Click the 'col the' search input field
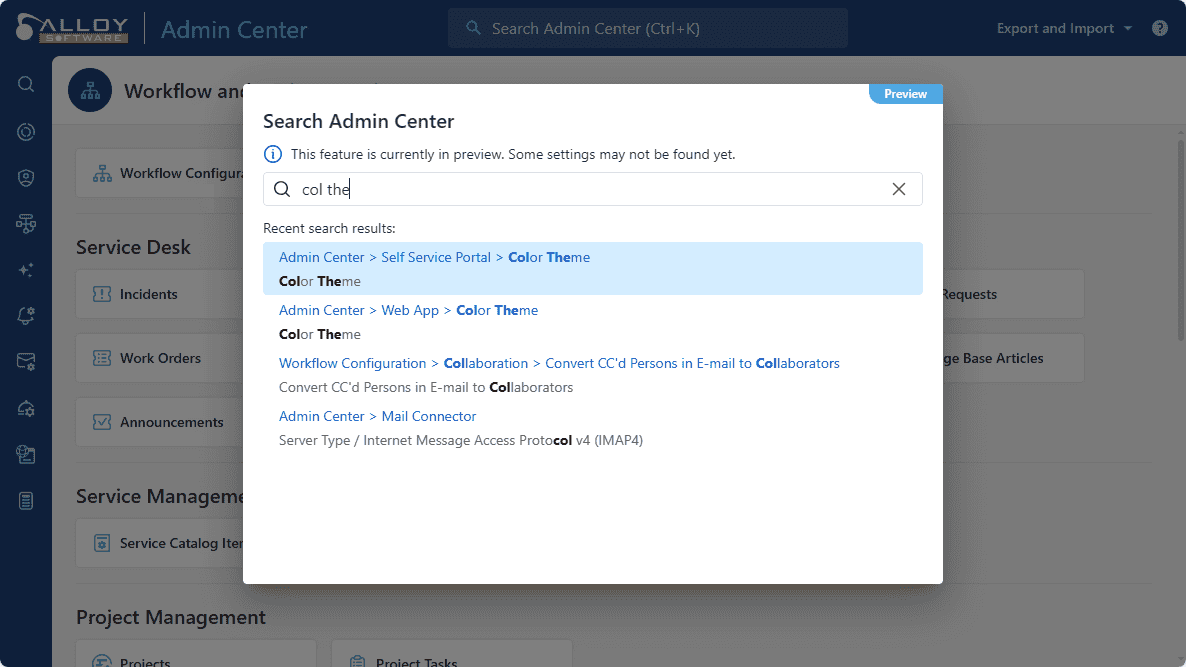1186x667 pixels. click(590, 189)
